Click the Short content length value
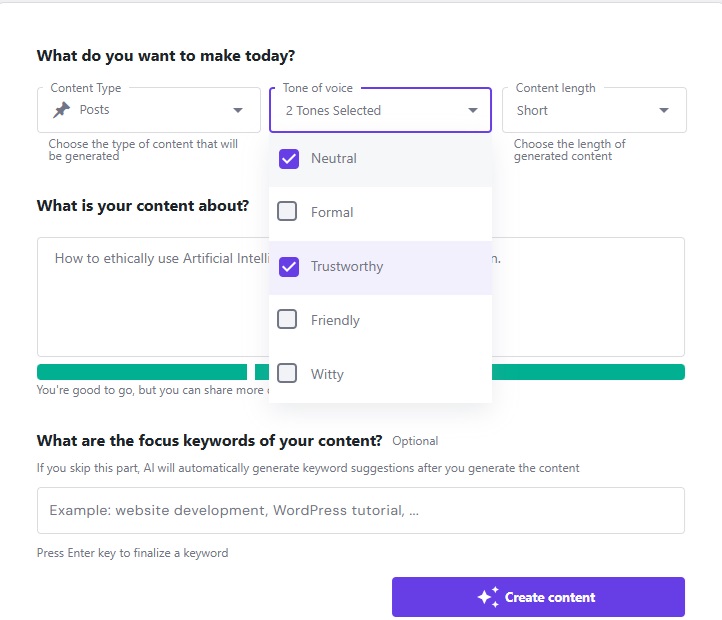This screenshot has width=722, height=620. pos(532,110)
